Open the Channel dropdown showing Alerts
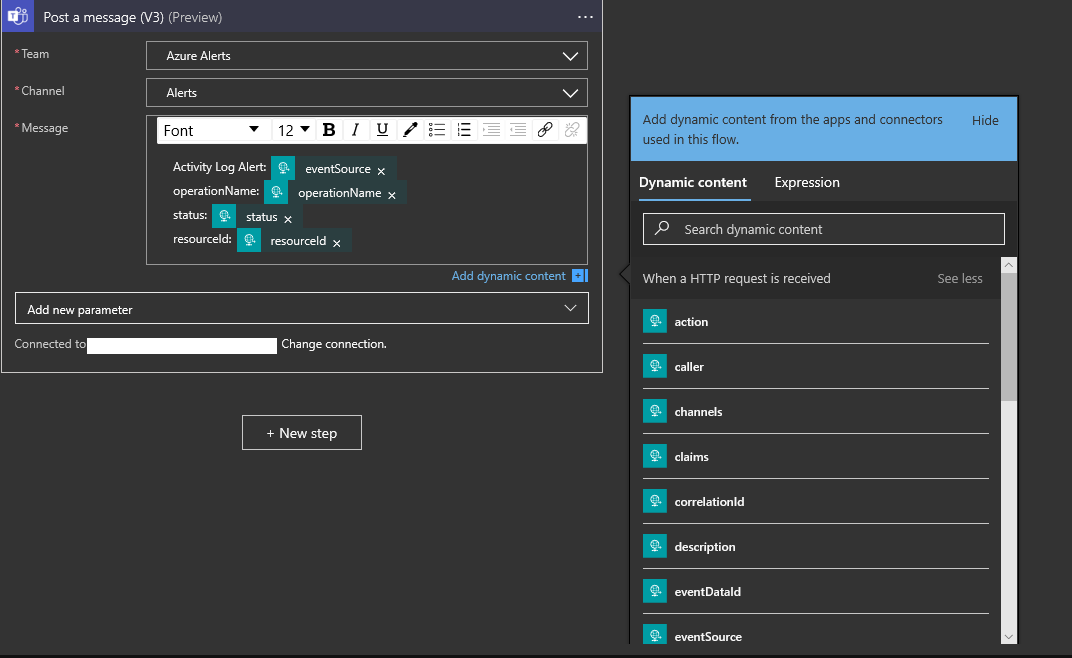 tap(366, 93)
